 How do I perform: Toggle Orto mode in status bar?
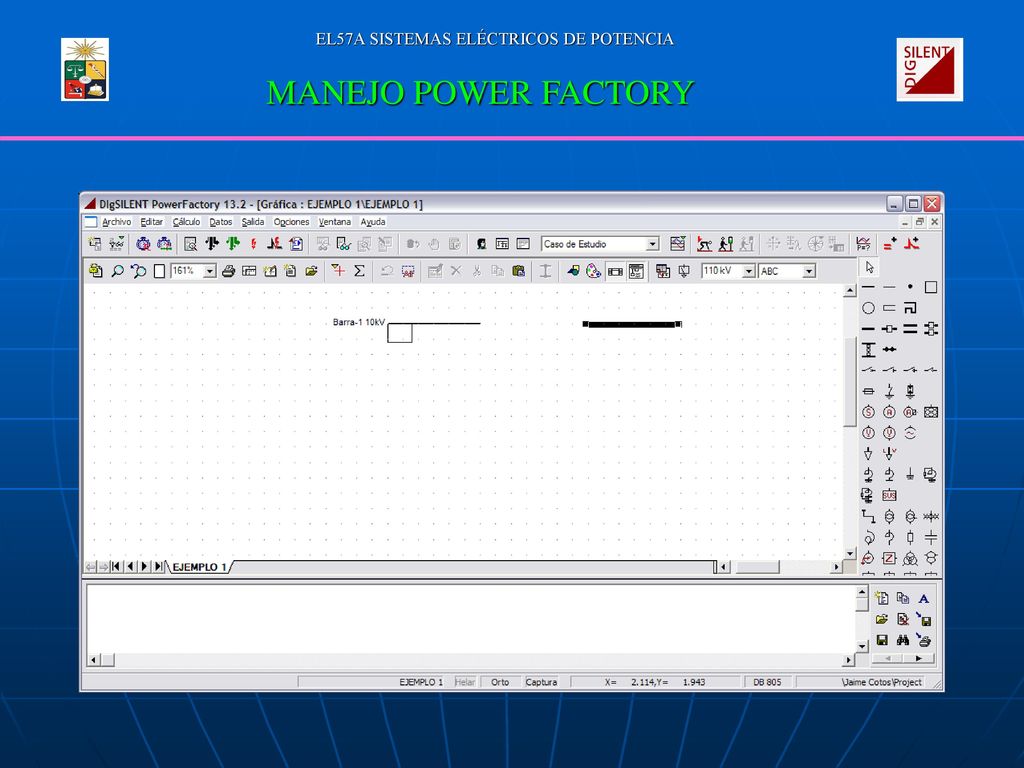(x=500, y=682)
